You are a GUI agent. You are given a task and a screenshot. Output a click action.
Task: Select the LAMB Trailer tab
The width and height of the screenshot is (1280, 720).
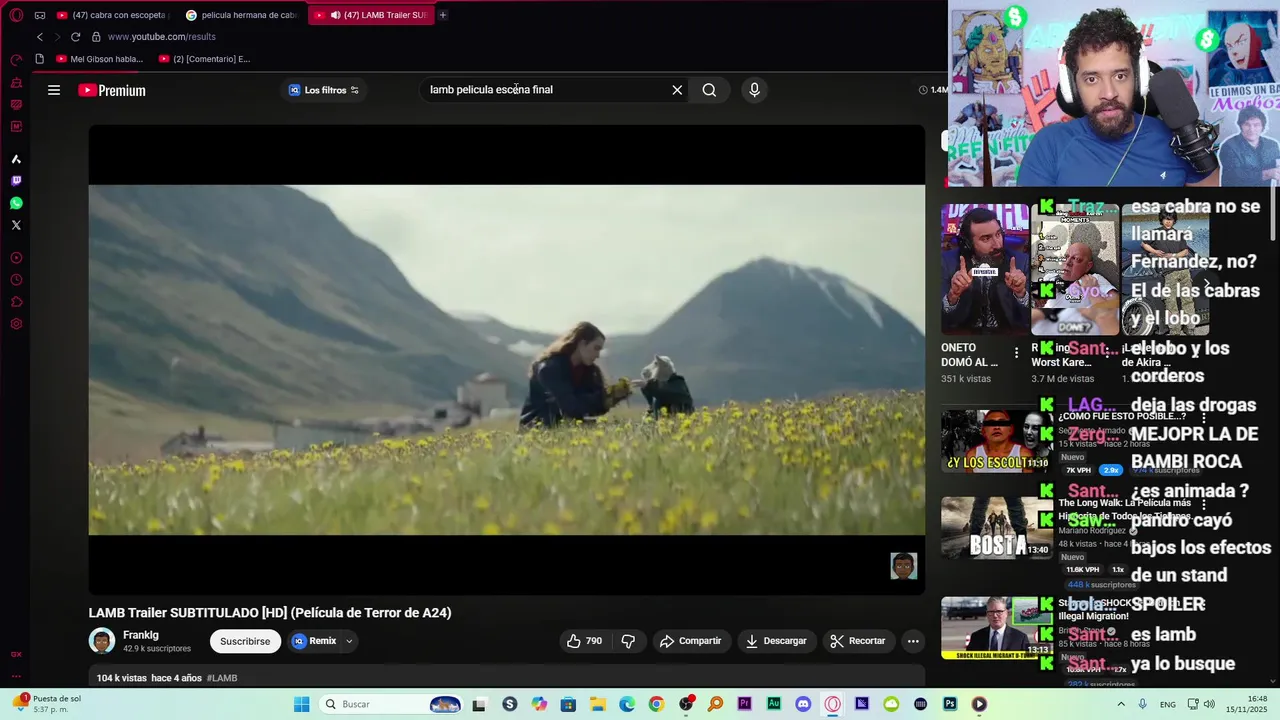(x=372, y=15)
